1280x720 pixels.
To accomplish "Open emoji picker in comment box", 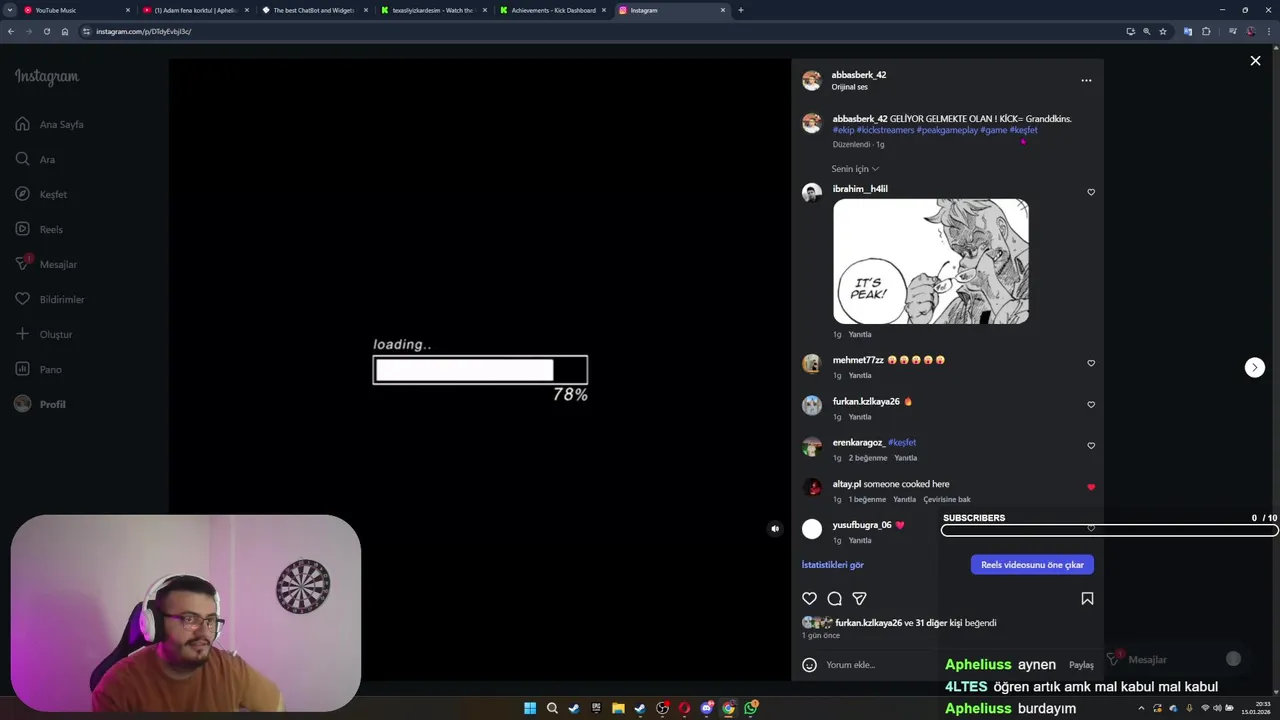I will click(810, 665).
